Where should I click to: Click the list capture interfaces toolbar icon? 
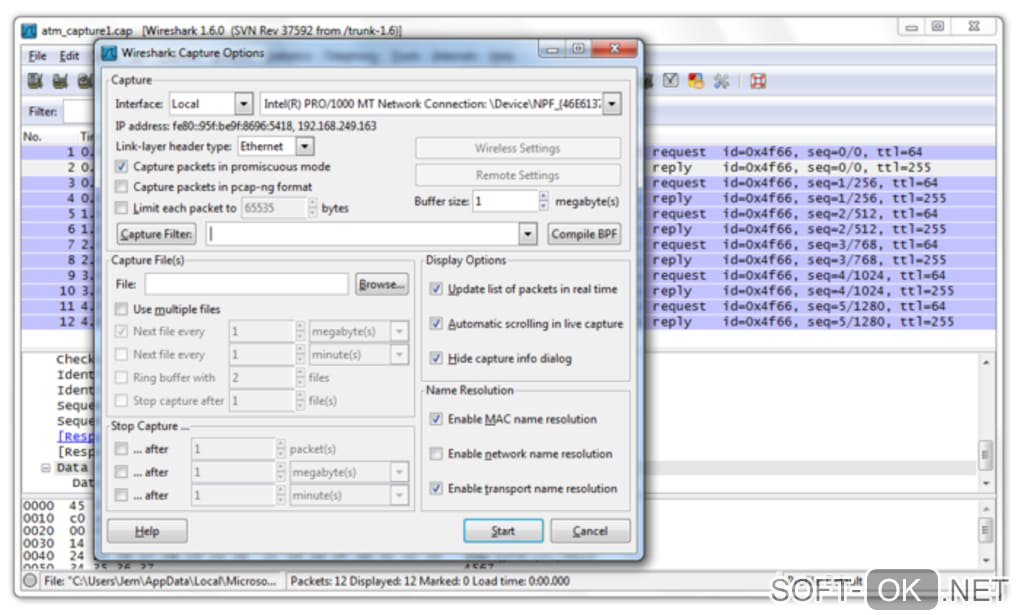click(35, 81)
